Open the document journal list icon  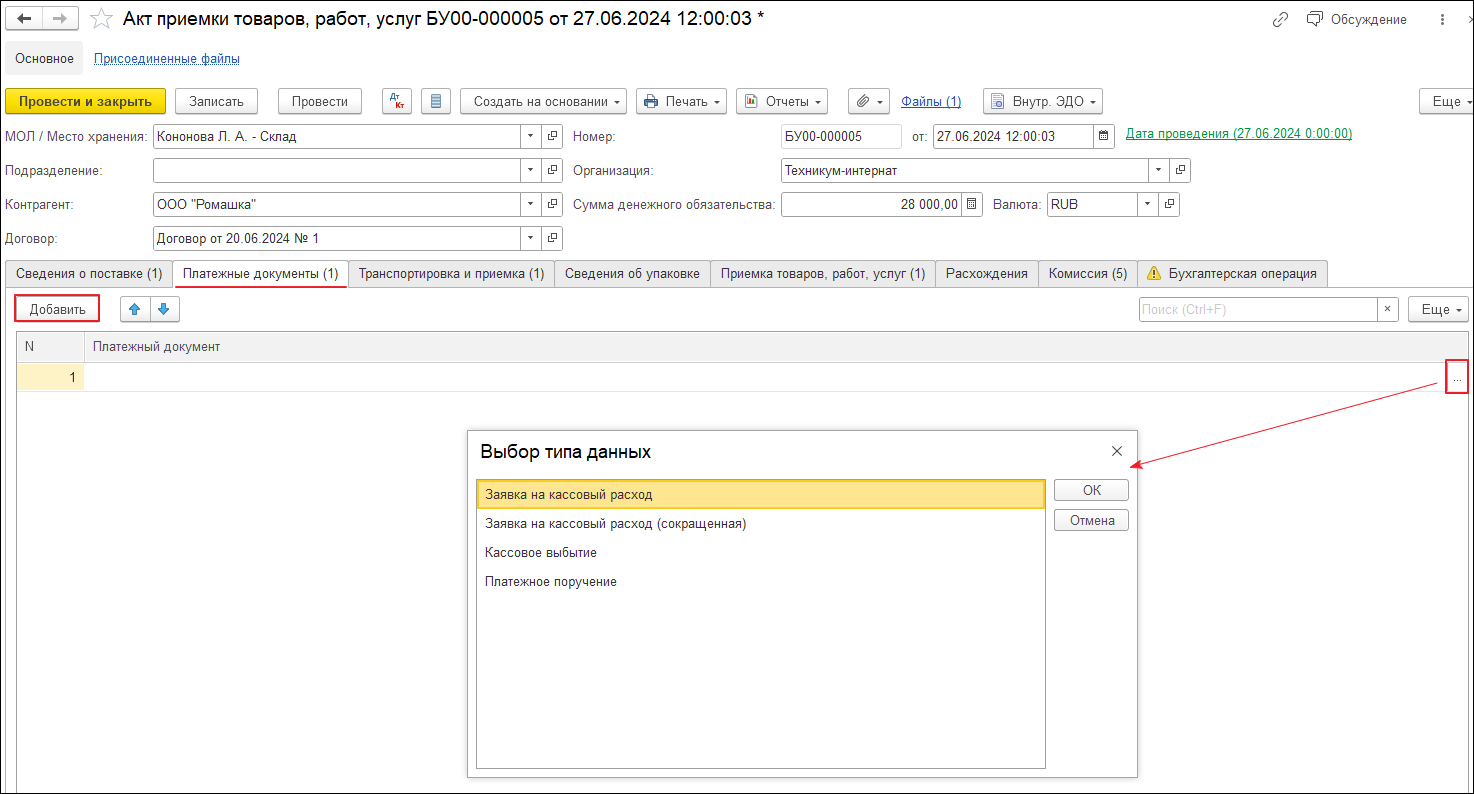tap(435, 101)
